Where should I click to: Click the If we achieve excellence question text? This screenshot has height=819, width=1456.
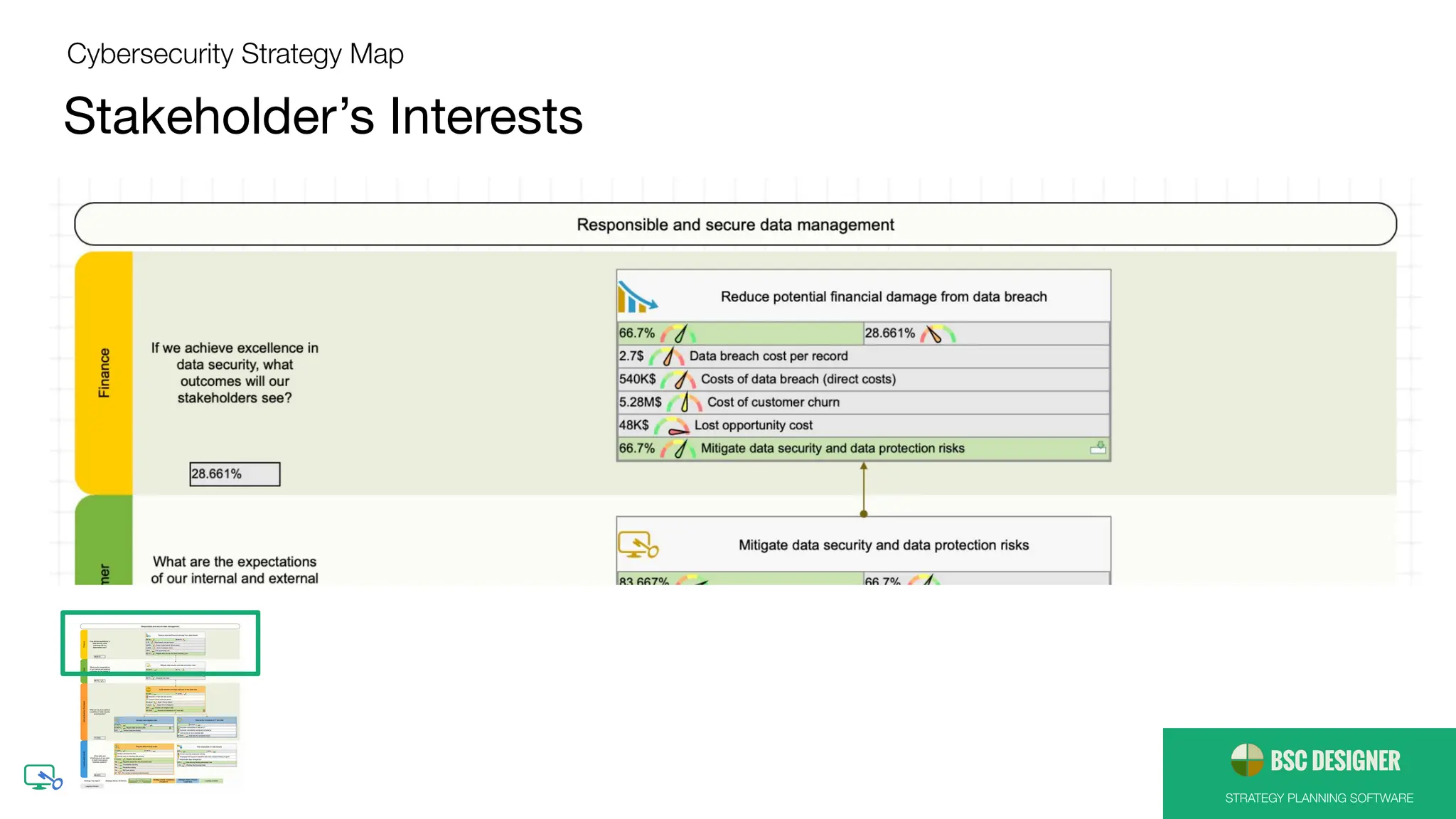(235, 373)
